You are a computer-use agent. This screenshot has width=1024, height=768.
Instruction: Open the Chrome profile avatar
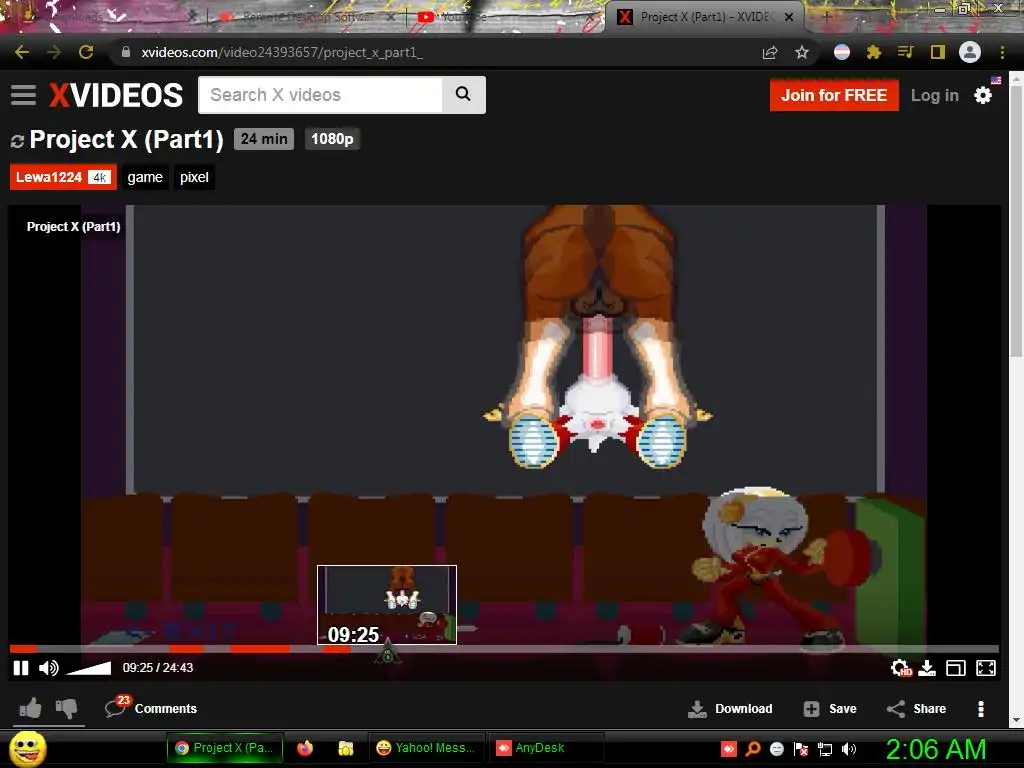click(970, 52)
